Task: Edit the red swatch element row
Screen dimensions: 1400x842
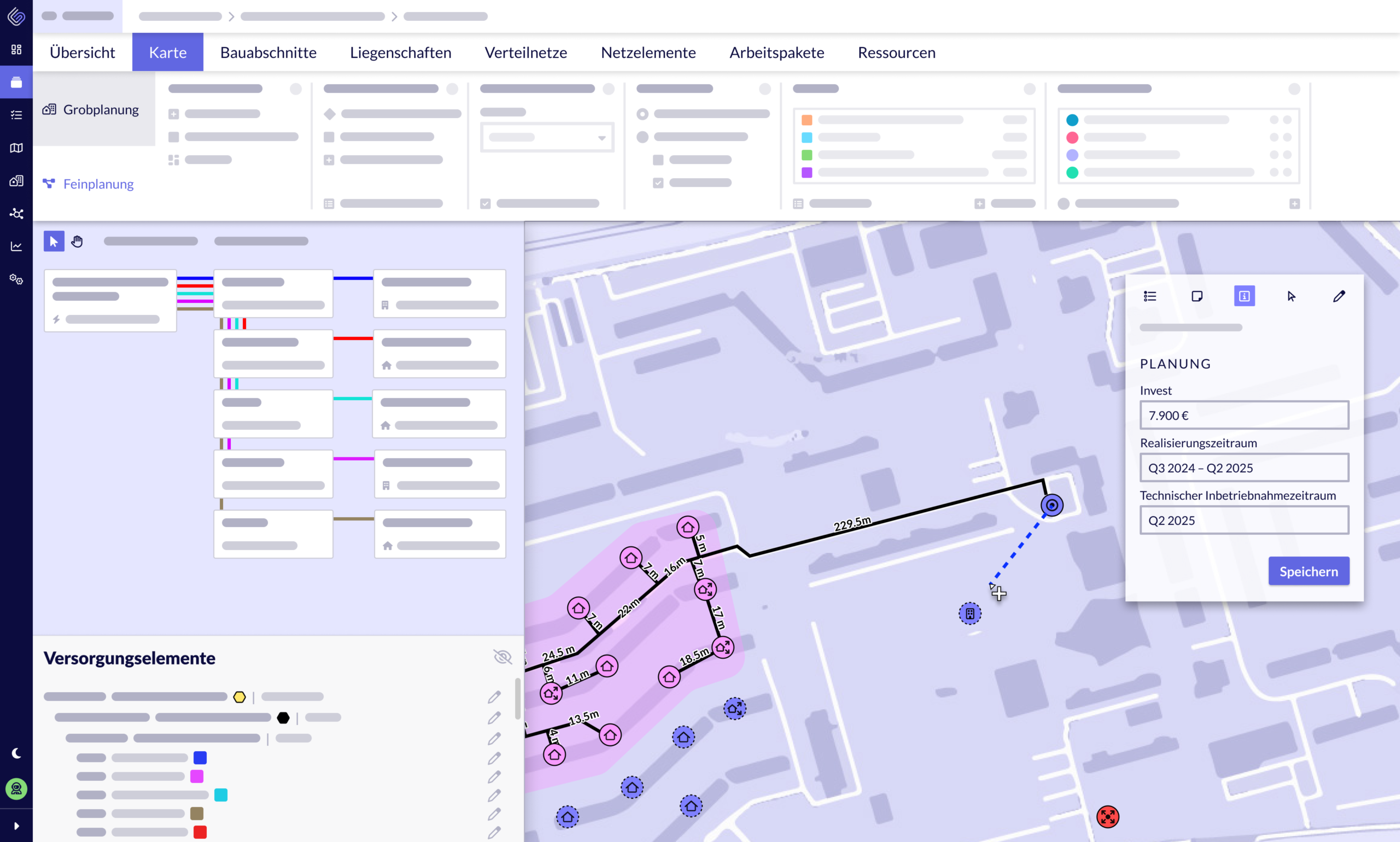Action: [x=494, y=832]
